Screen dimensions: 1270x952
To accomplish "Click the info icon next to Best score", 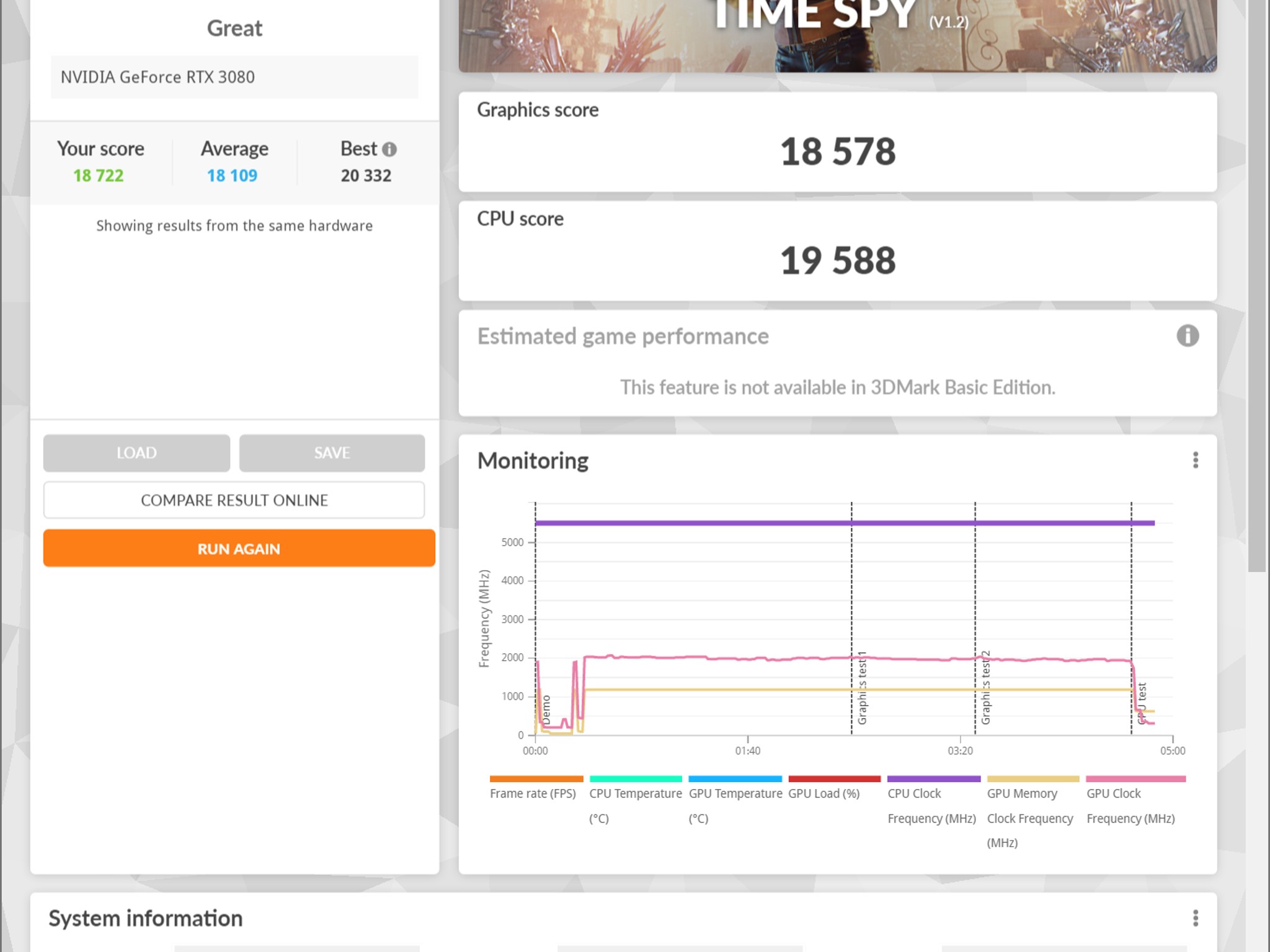I will (x=389, y=149).
